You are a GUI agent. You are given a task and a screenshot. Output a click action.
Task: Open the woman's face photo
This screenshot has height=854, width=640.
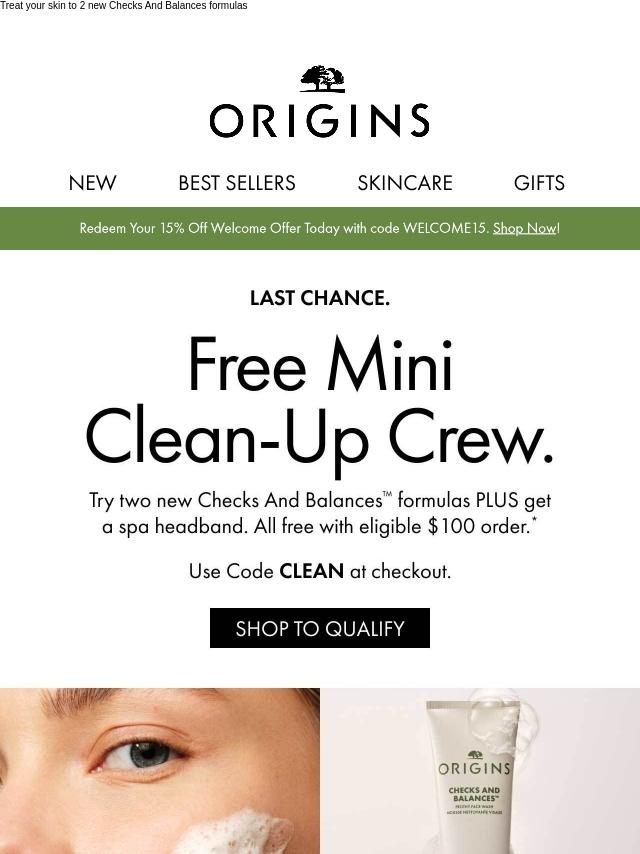click(160, 771)
